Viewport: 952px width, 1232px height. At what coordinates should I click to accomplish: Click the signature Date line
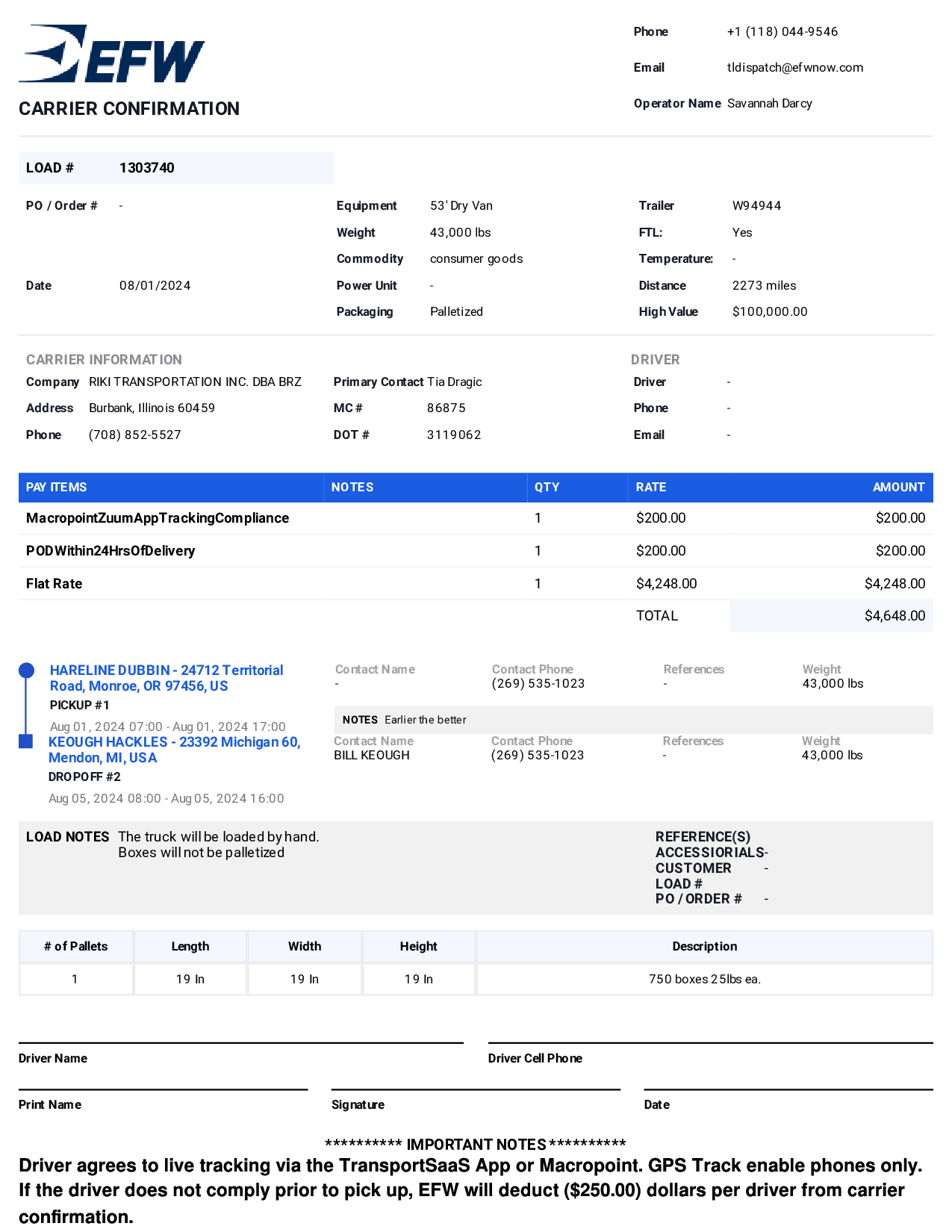pos(788,1089)
